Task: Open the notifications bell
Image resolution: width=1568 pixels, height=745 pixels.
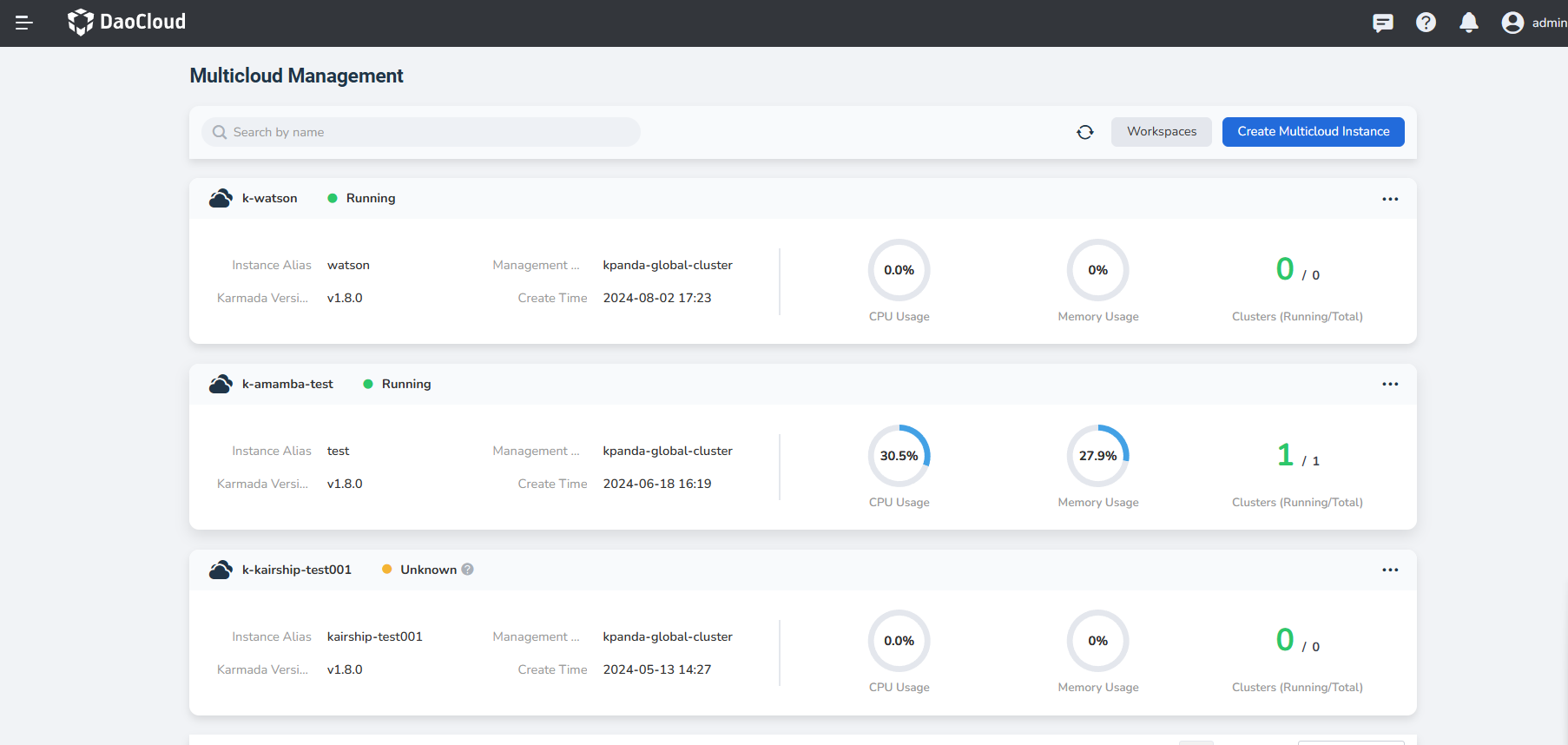Action: pos(1468,23)
